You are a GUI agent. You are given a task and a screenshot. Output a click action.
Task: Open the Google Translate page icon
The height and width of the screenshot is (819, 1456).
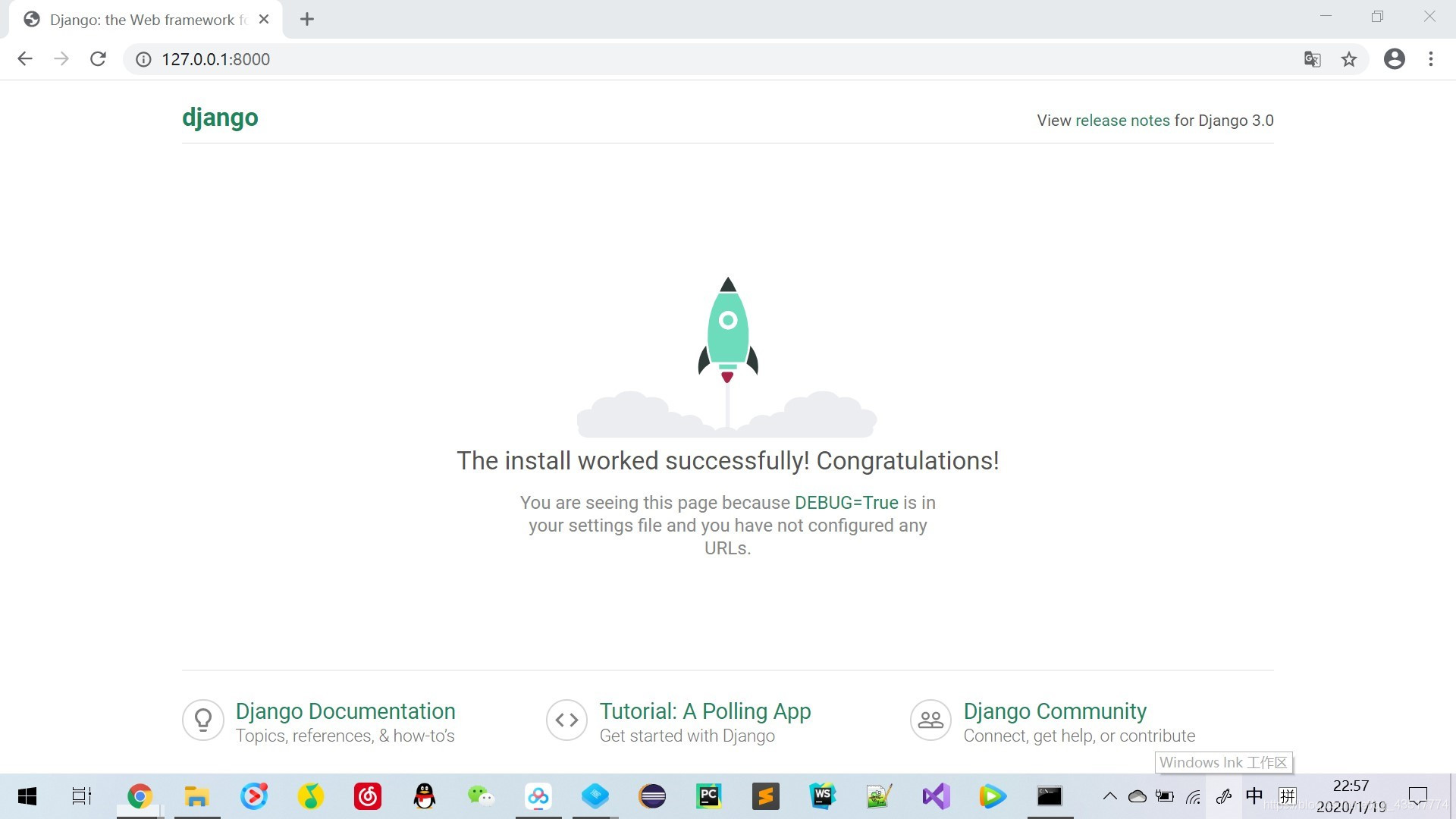pyautogui.click(x=1312, y=59)
